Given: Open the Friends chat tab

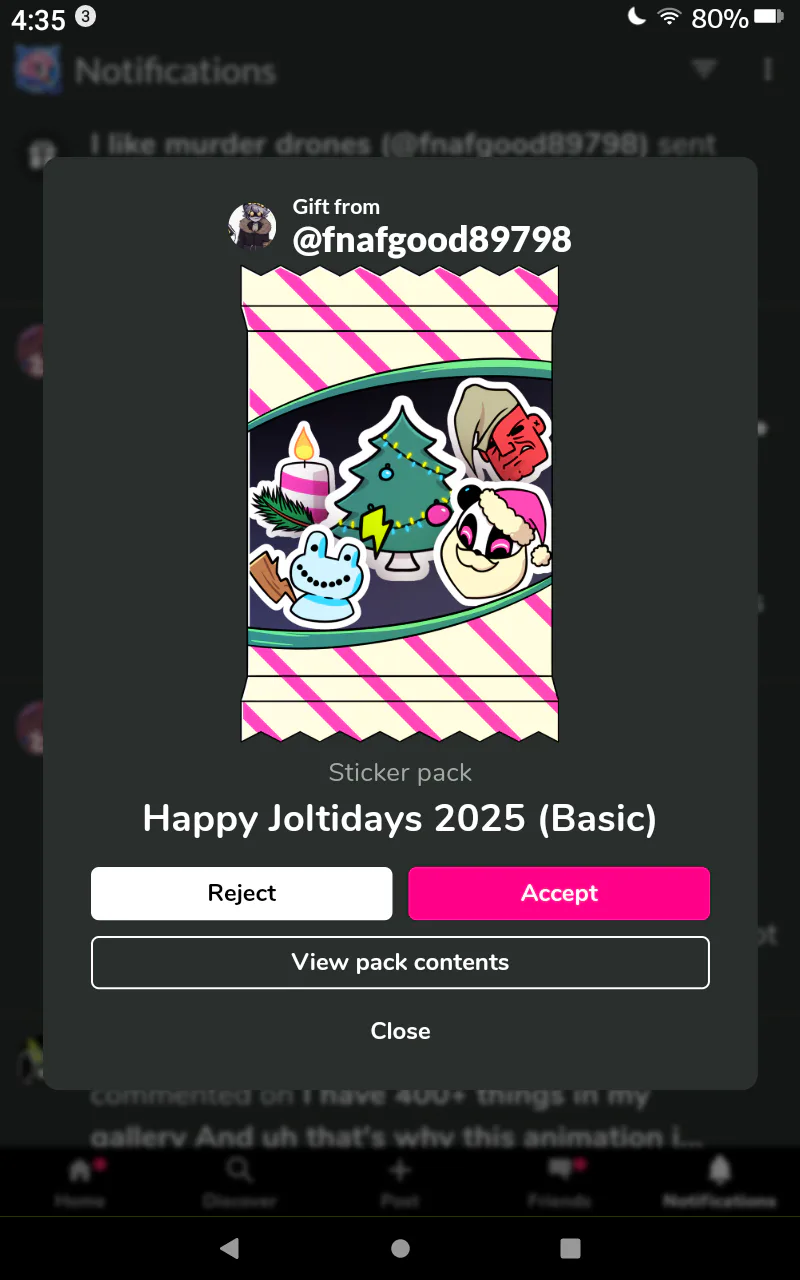Looking at the screenshot, I should 560,1180.
